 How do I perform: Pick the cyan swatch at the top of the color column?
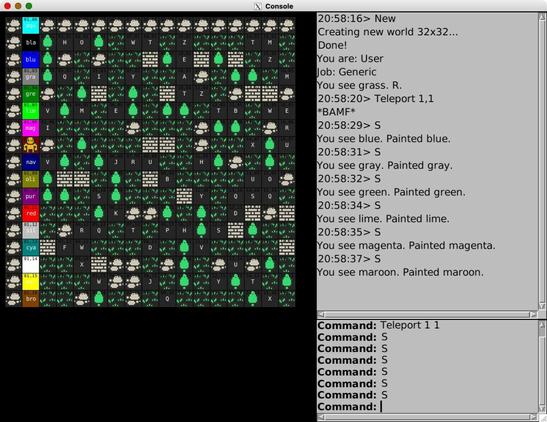(x=31, y=25)
